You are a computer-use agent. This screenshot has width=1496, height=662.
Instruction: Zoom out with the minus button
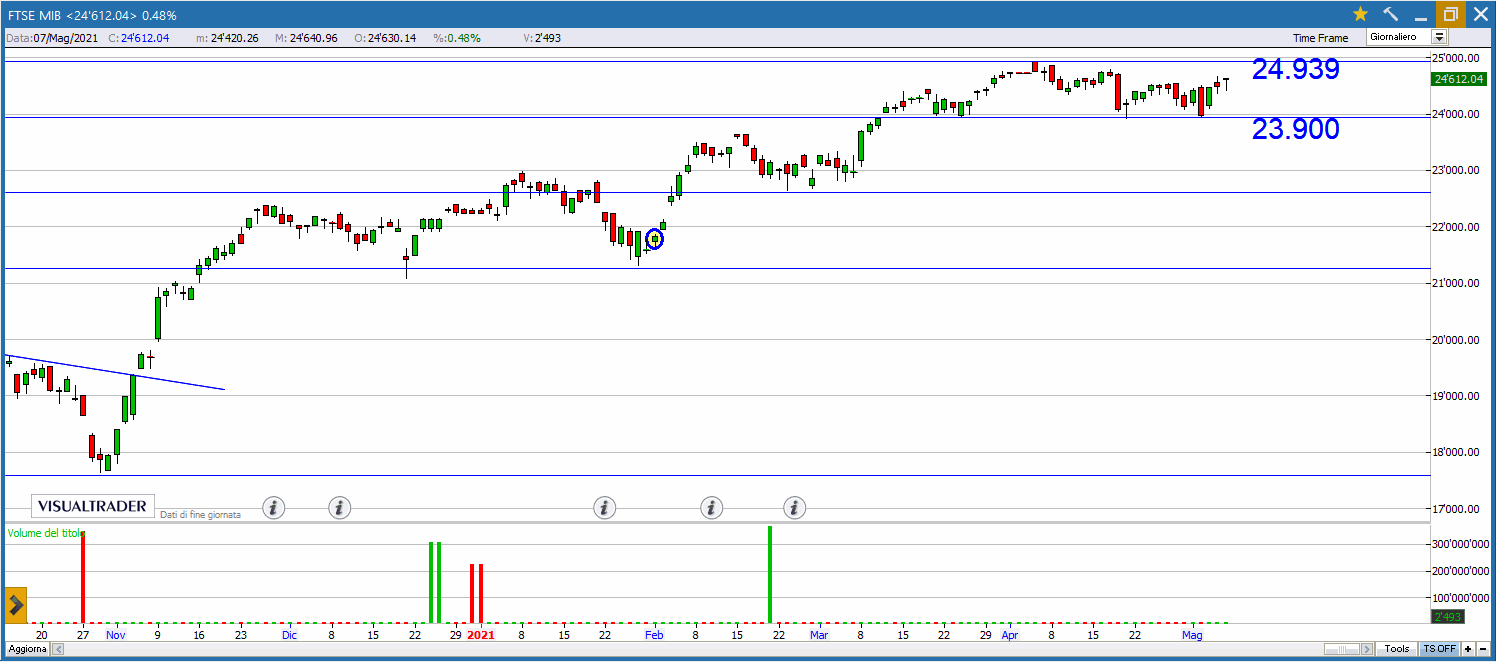pyautogui.click(x=1484, y=649)
